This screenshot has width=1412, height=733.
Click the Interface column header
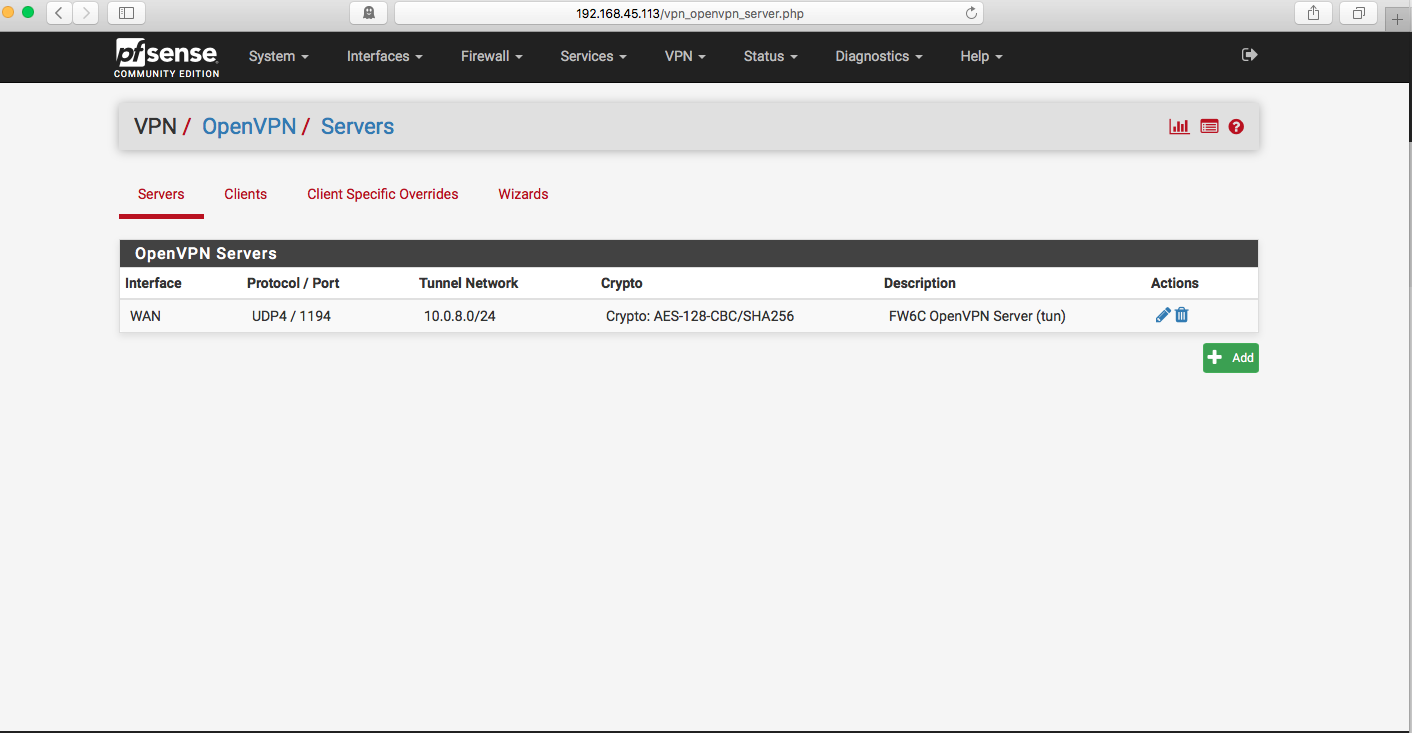(153, 283)
